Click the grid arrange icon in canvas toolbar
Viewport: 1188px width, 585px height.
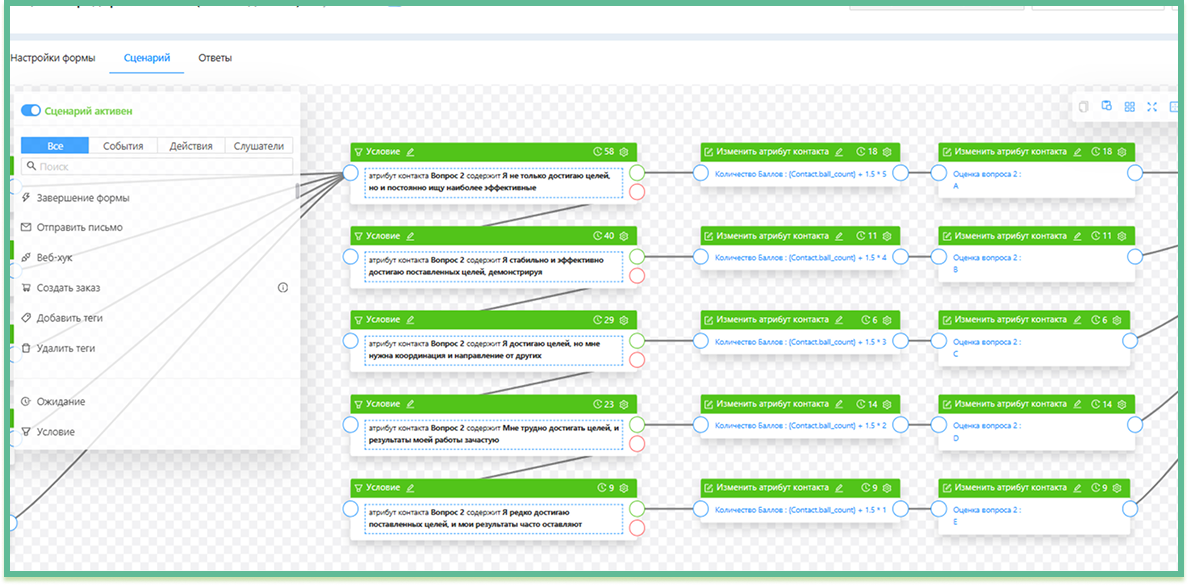pos(1129,107)
